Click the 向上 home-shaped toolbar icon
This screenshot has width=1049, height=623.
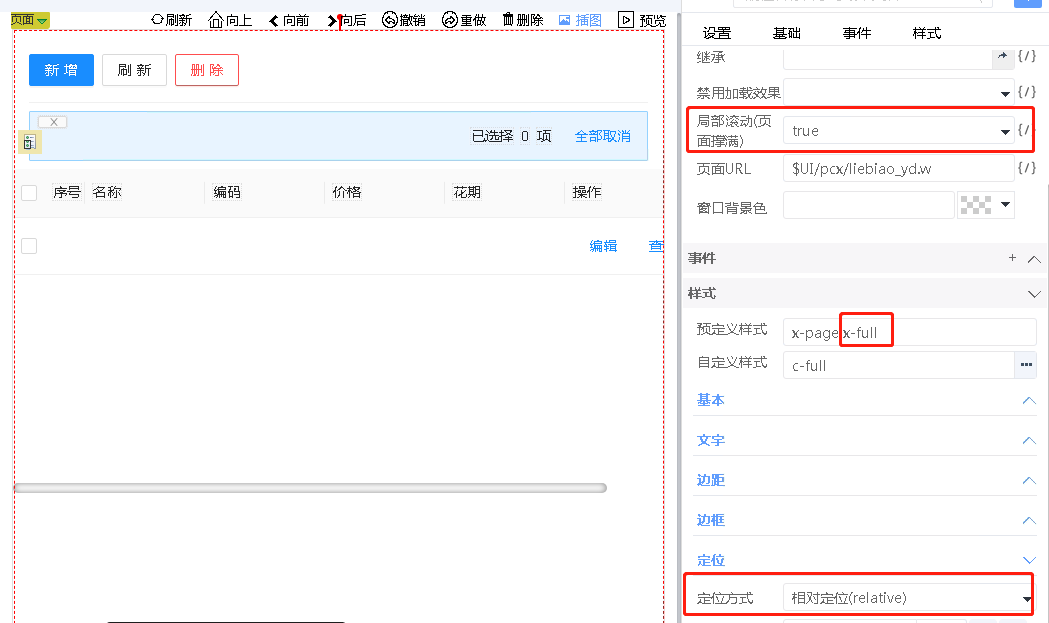pos(216,20)
